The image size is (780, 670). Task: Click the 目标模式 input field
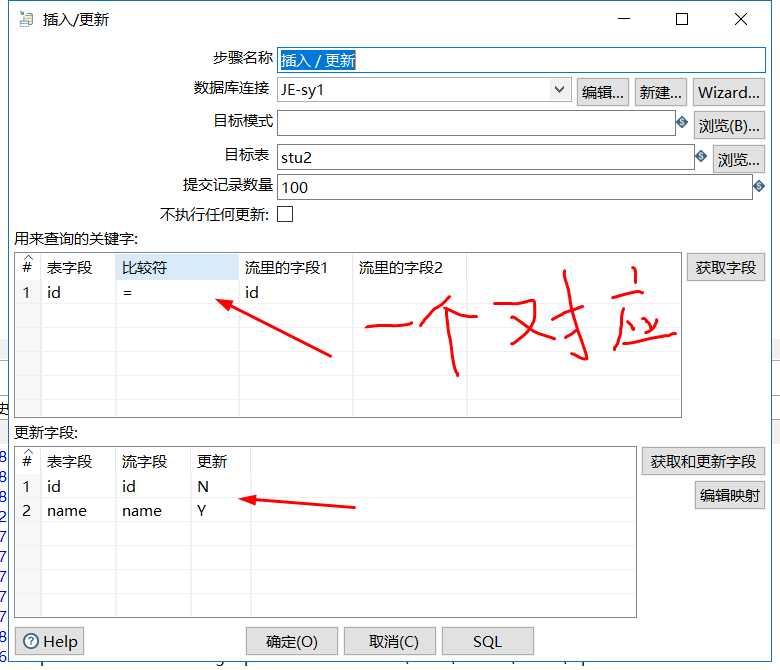point(476,122)
